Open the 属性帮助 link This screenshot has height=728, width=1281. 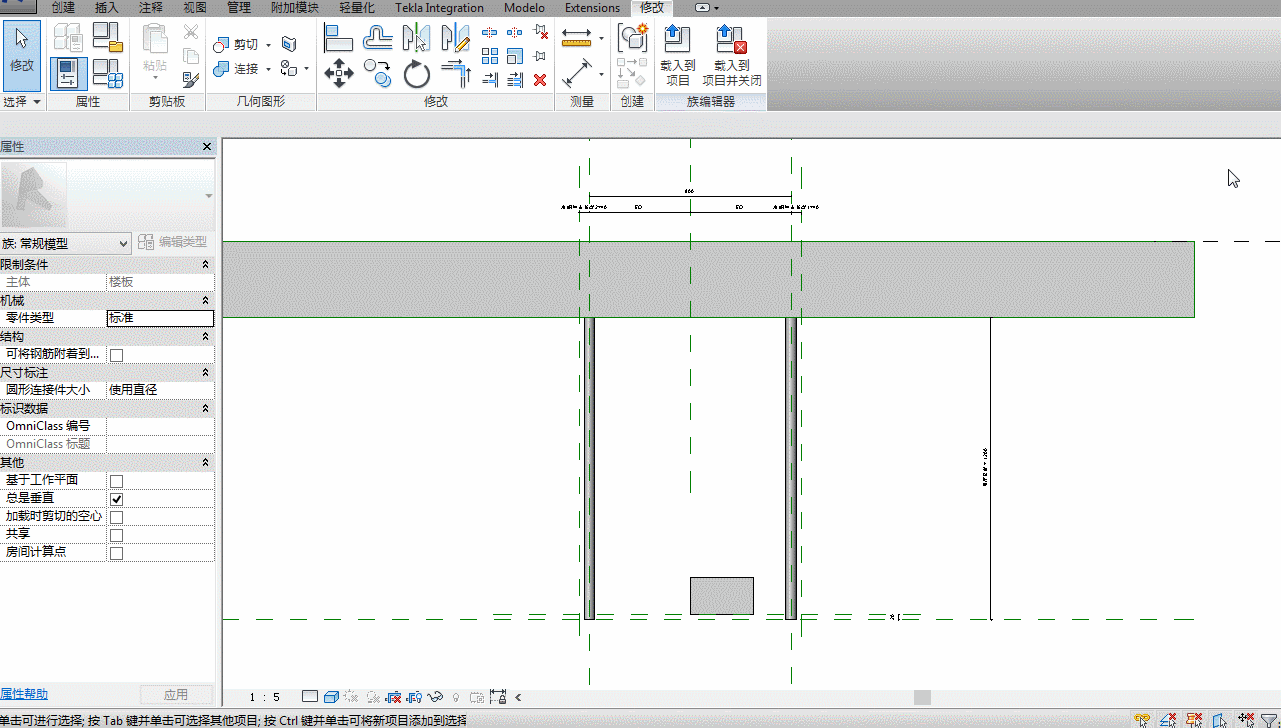click(24, 694)
